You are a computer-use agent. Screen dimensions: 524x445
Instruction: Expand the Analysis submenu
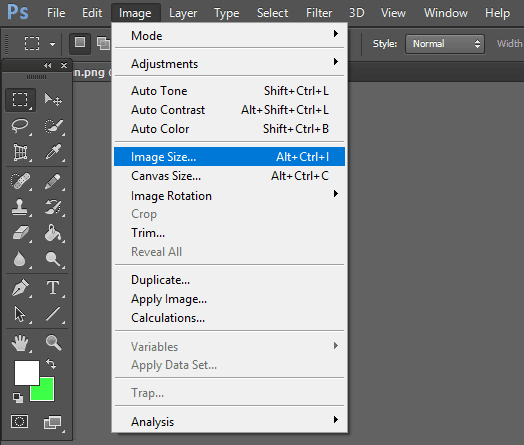(229, 422)
